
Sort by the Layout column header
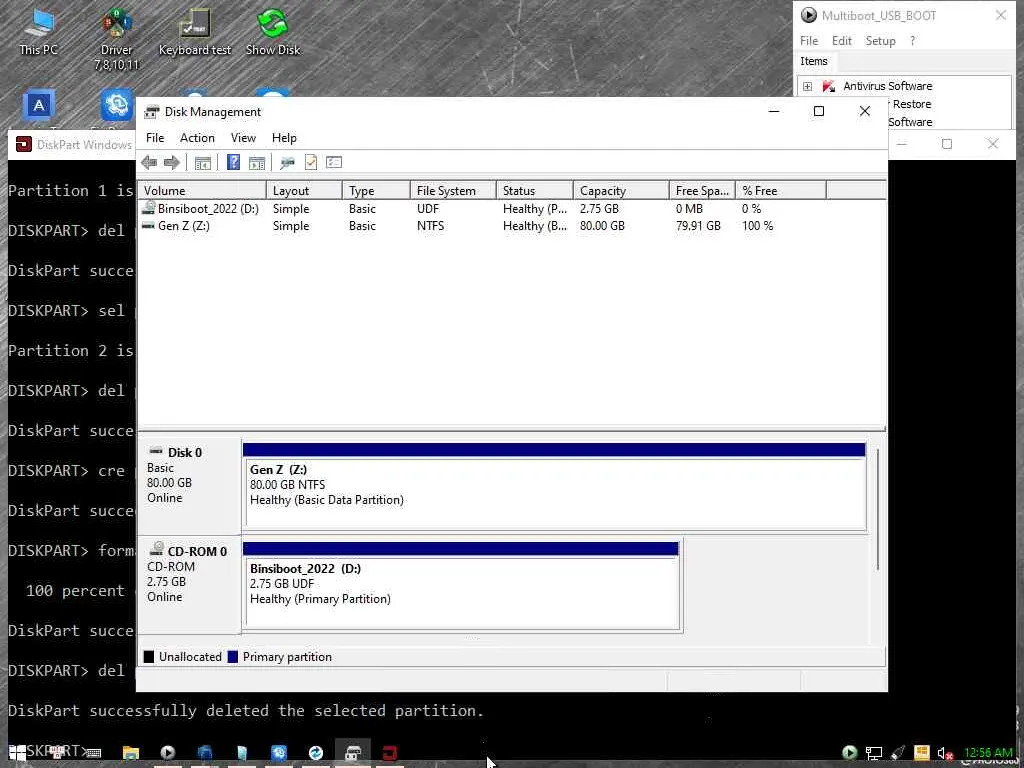(x=304, y=191)
